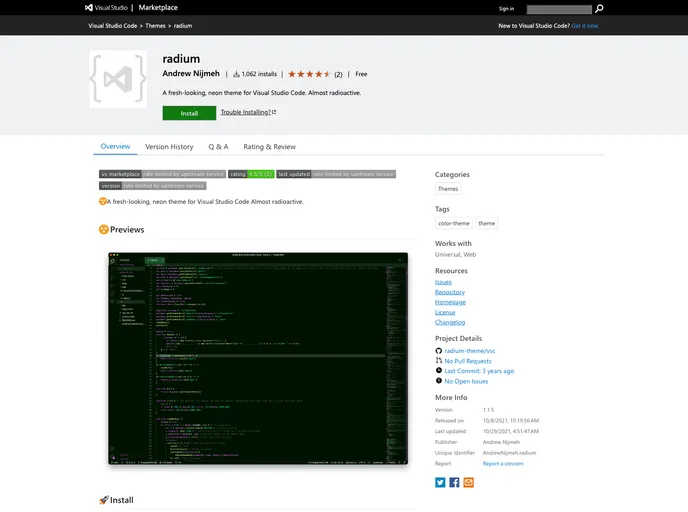Share on Twitter icon

tap(440, 483)
